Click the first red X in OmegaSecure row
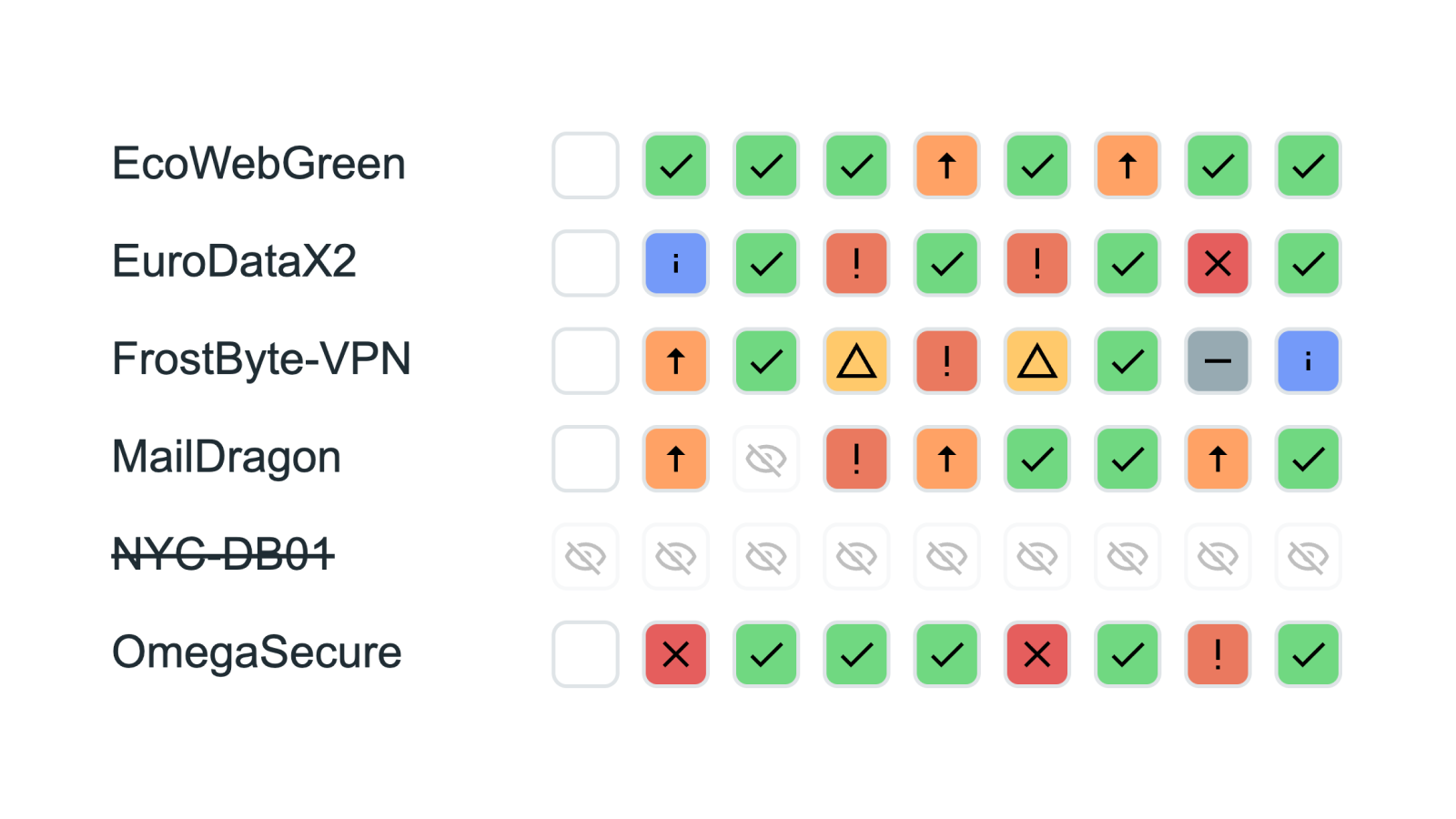The width and height of the screenshot is (1456, 819). tap(675, 654)
